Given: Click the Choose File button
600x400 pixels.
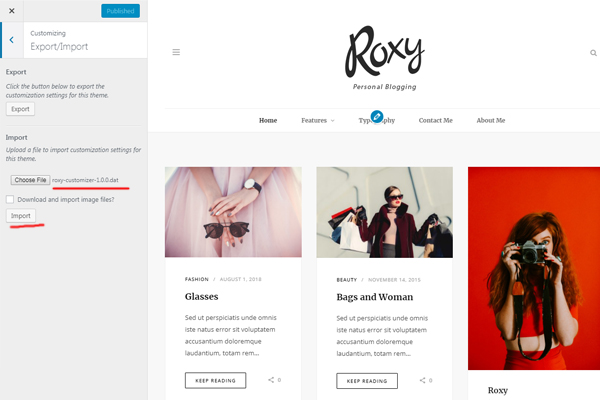Looking at the screenshot, I should (x=30, y=180).
